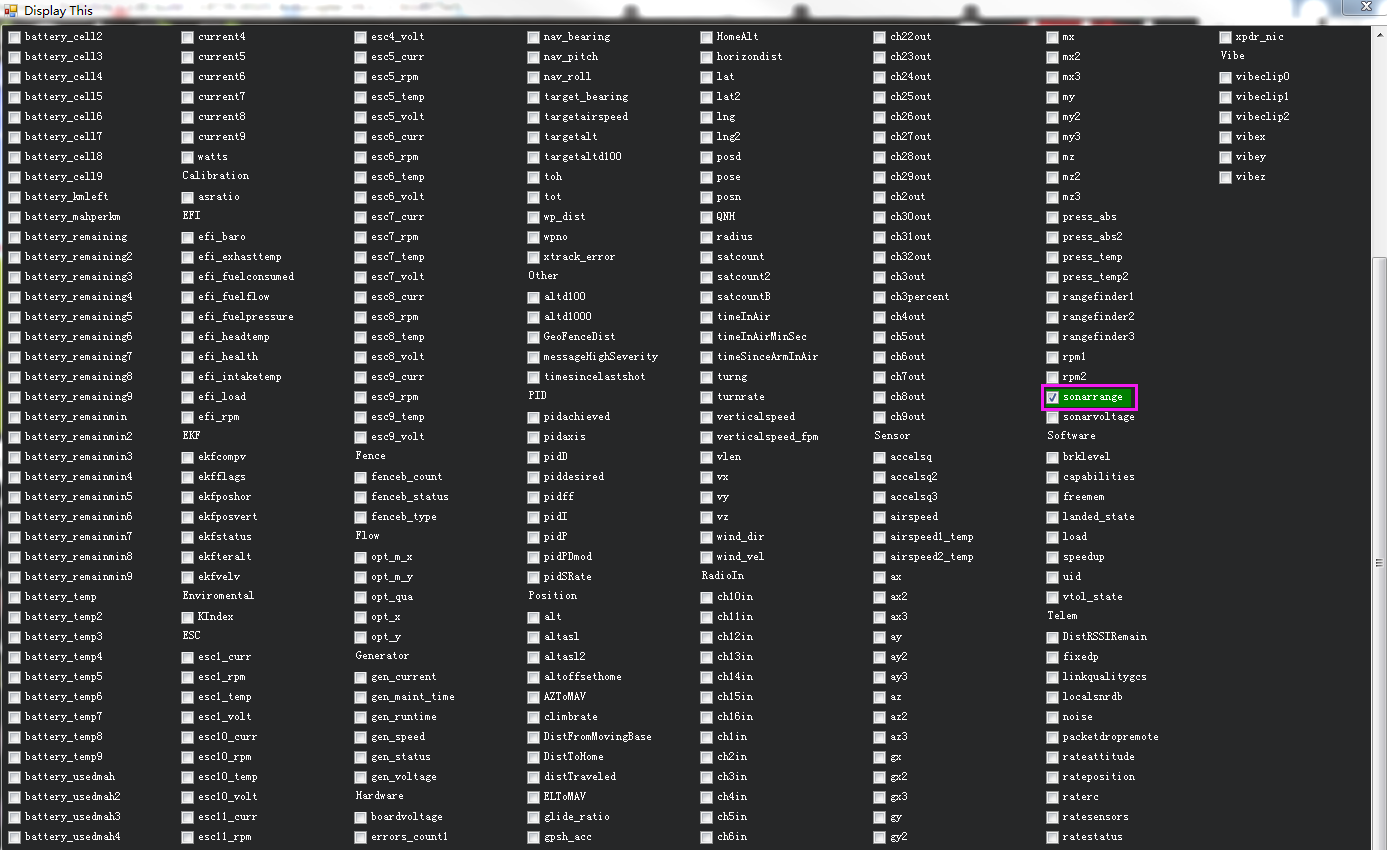The width and height of the screenshot is (1387, 850).
Task: Check the xpdr_nic option
Action: (1226, 37)
